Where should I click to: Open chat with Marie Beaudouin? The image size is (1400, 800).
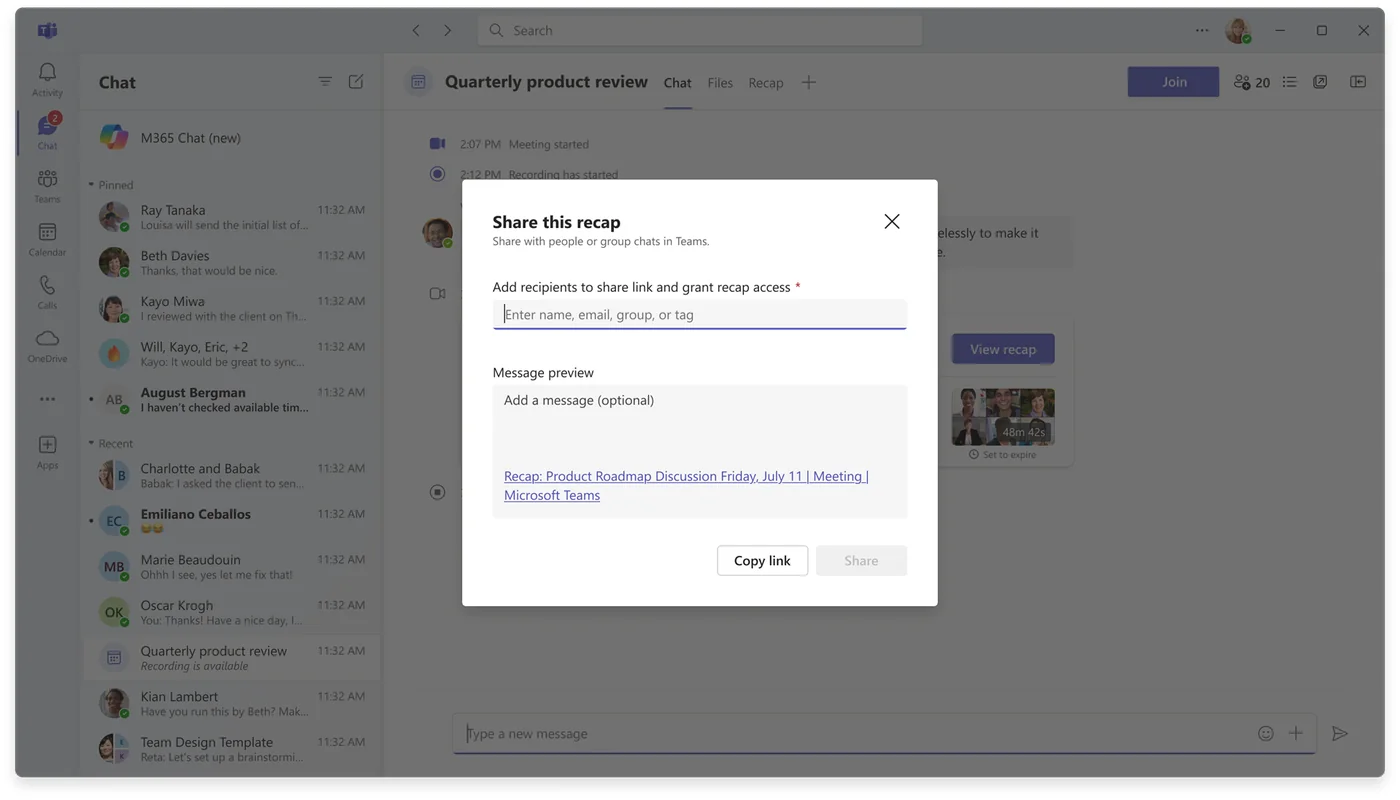point(232,566)
